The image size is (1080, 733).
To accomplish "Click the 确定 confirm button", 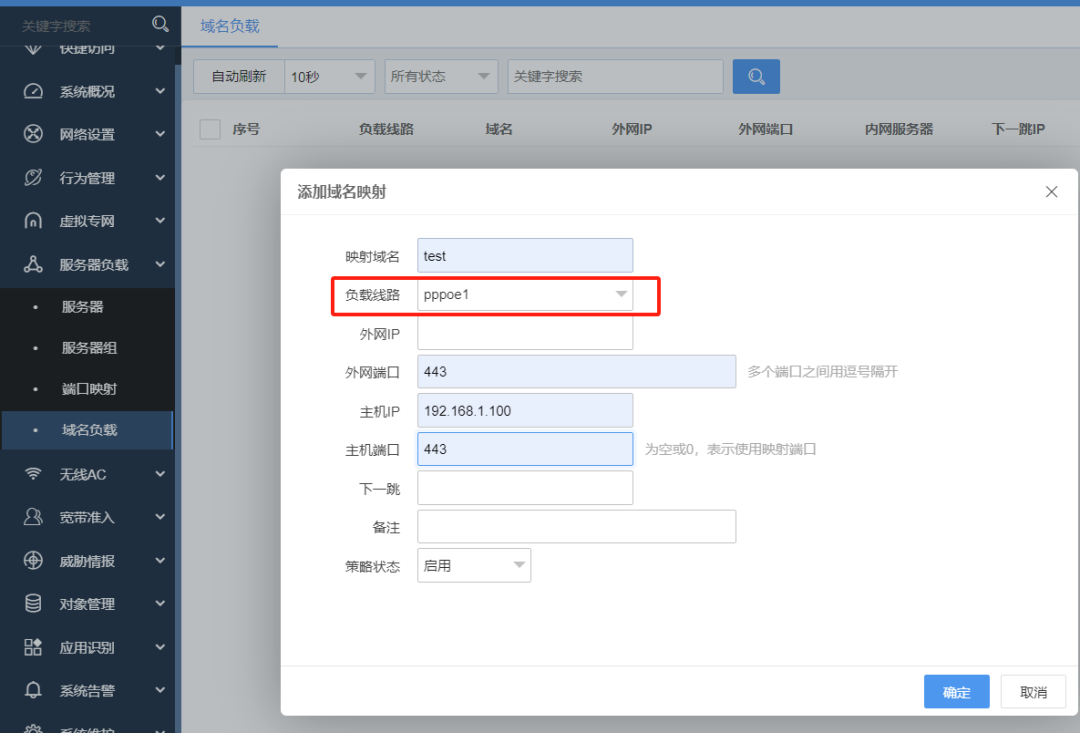I will pos(956,691).
